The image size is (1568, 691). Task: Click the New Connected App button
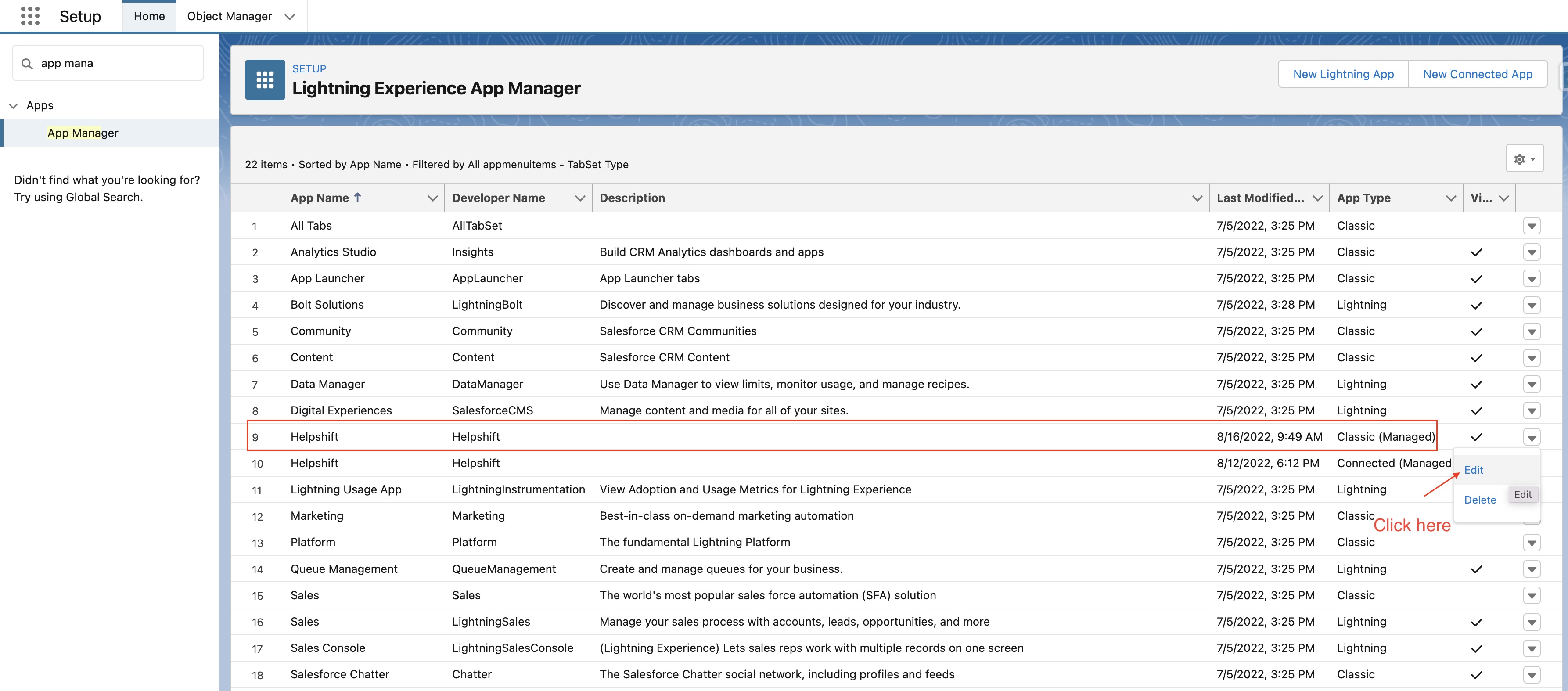coord(1477,74)
